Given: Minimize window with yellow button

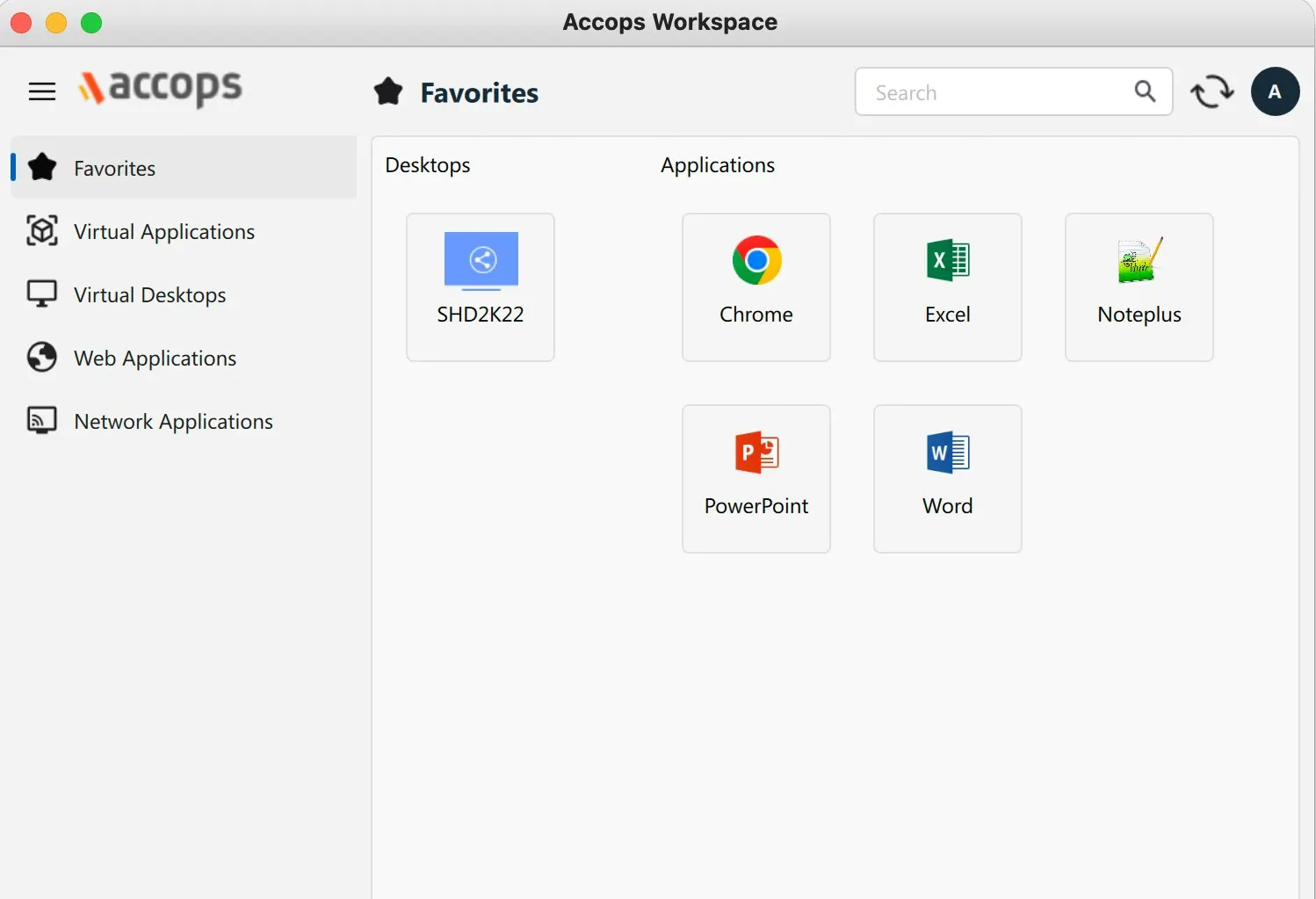Looking at the screenshot, I should pyautogui.click(x=56, y=22).
